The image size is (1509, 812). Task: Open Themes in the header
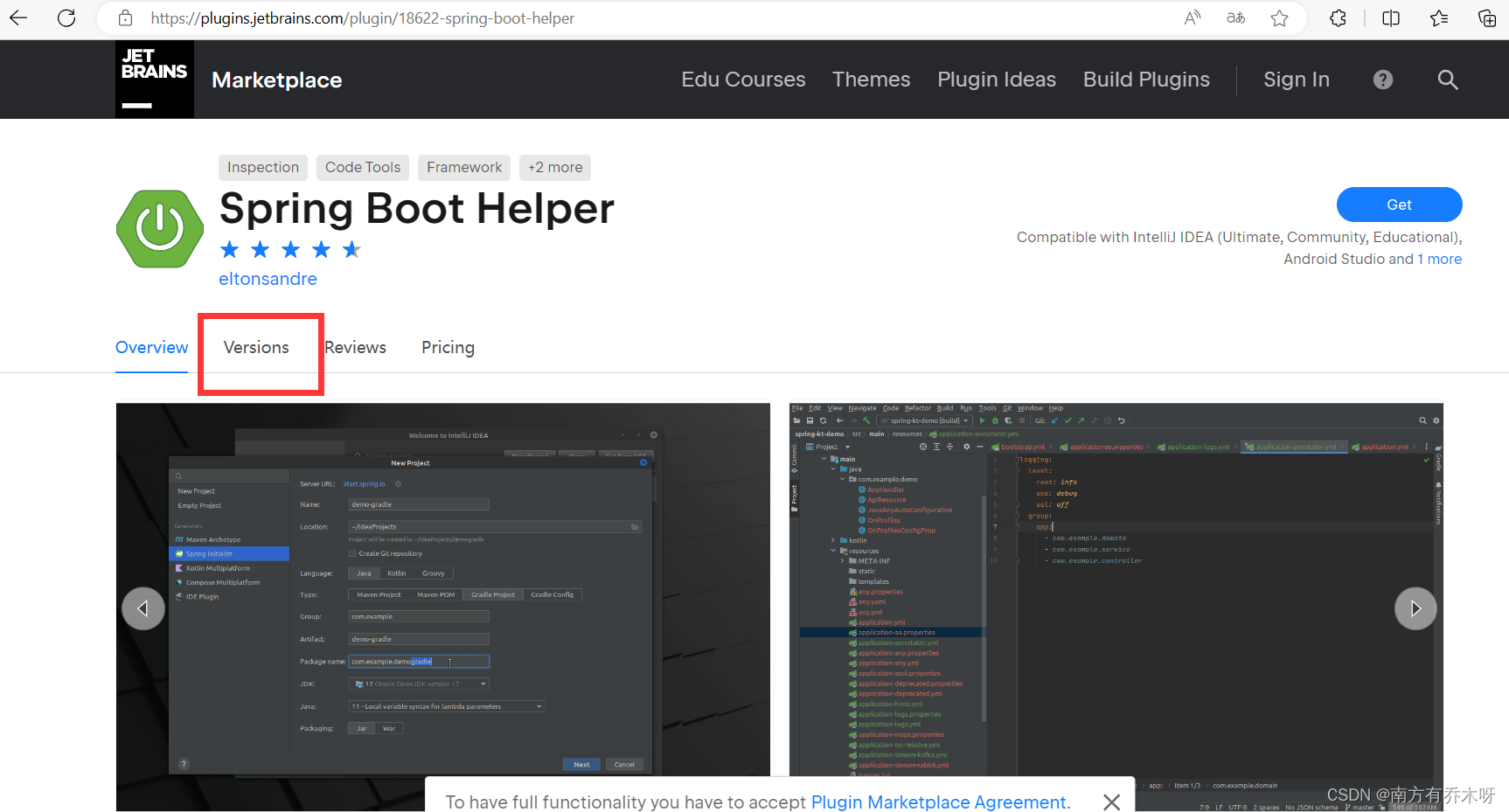(x=871, y=80)
